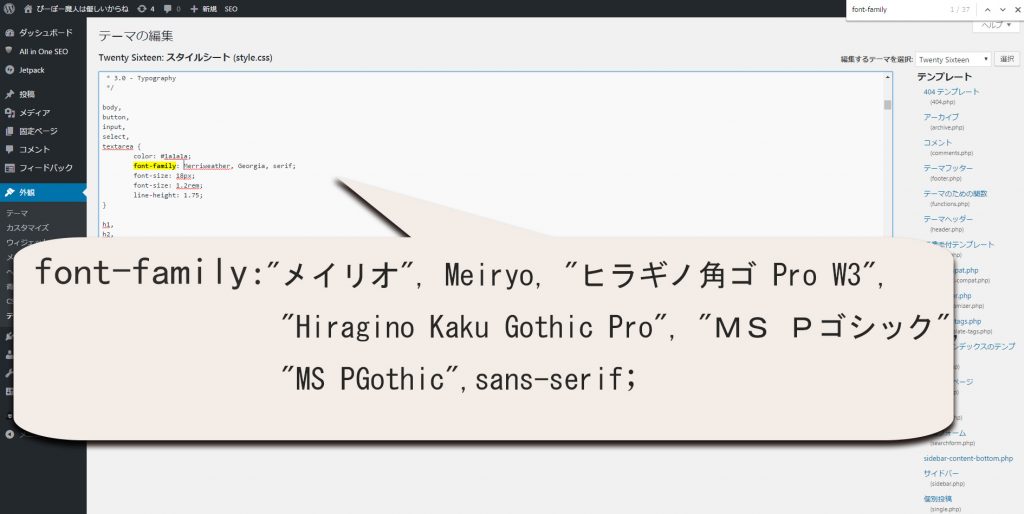Open the Twenty Sixteen theme dropdown

pos(953,59)
